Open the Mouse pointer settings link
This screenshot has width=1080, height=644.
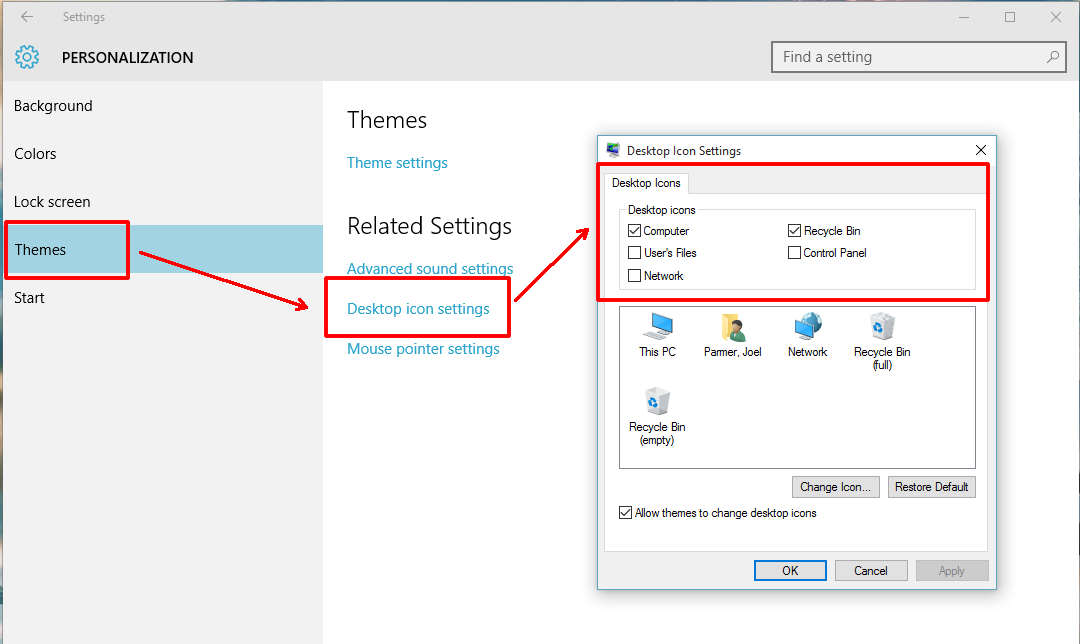point(423,348)
